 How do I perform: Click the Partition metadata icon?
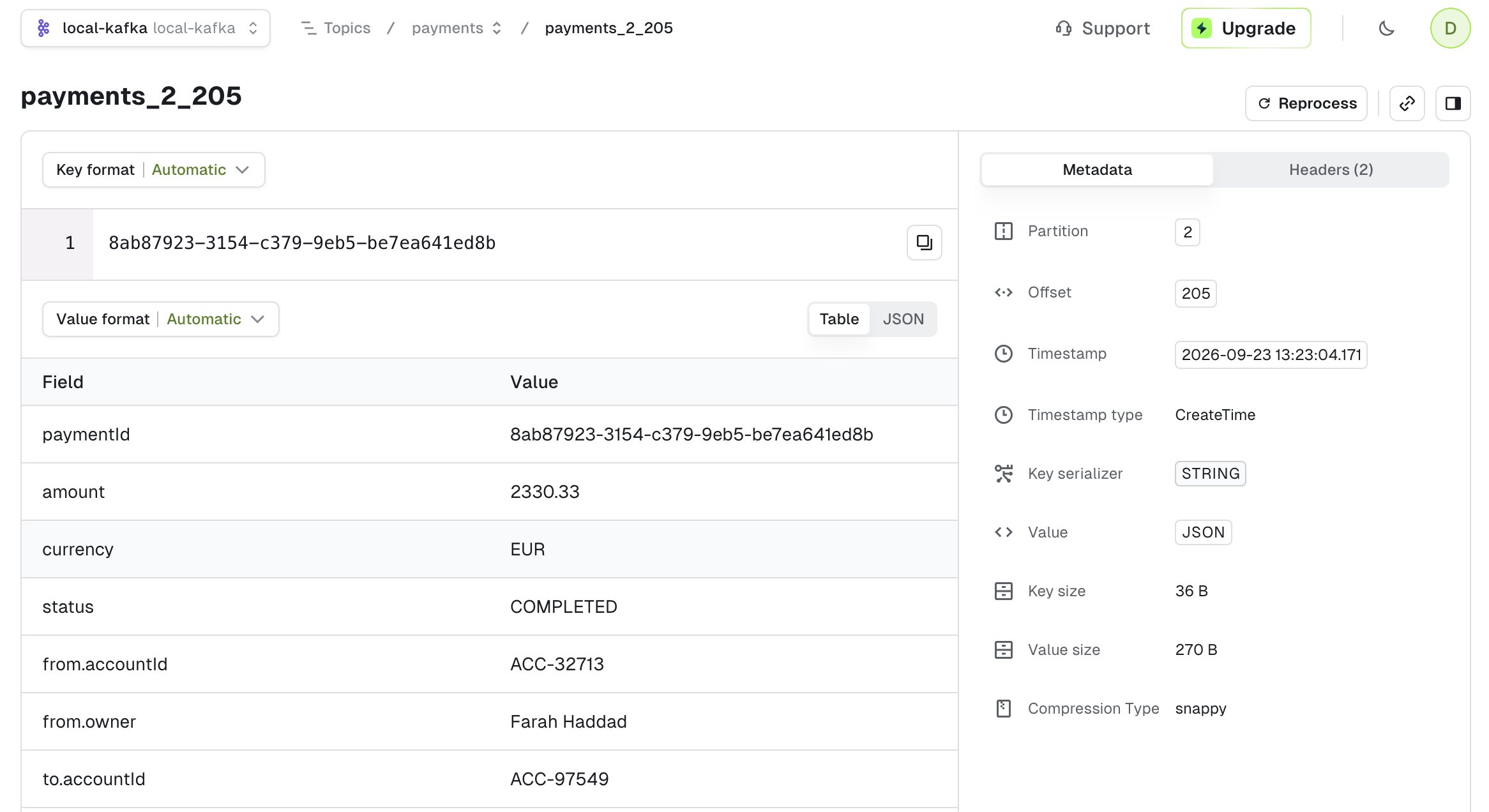pyautogui.click(x=1004, y=231)
